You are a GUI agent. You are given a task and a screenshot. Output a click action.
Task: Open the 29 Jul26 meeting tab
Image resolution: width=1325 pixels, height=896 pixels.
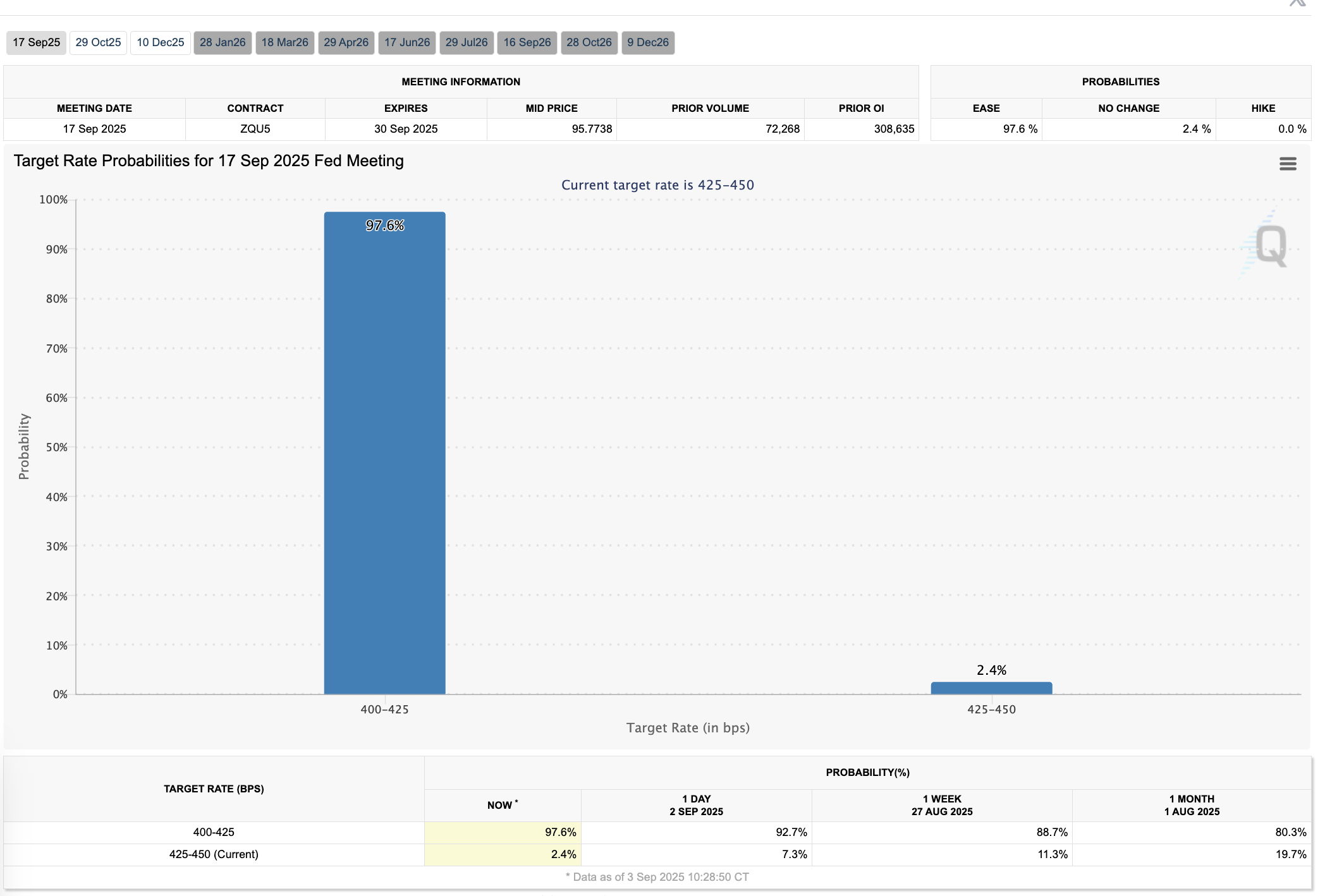pos(467,42)
